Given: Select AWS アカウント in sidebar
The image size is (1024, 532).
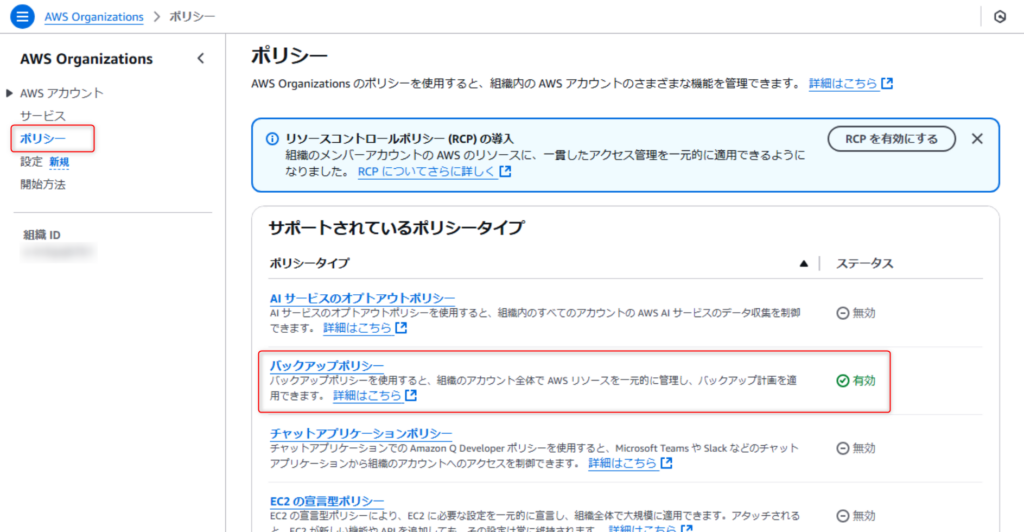Looking at the screenshot, I should tap(61, 93).
